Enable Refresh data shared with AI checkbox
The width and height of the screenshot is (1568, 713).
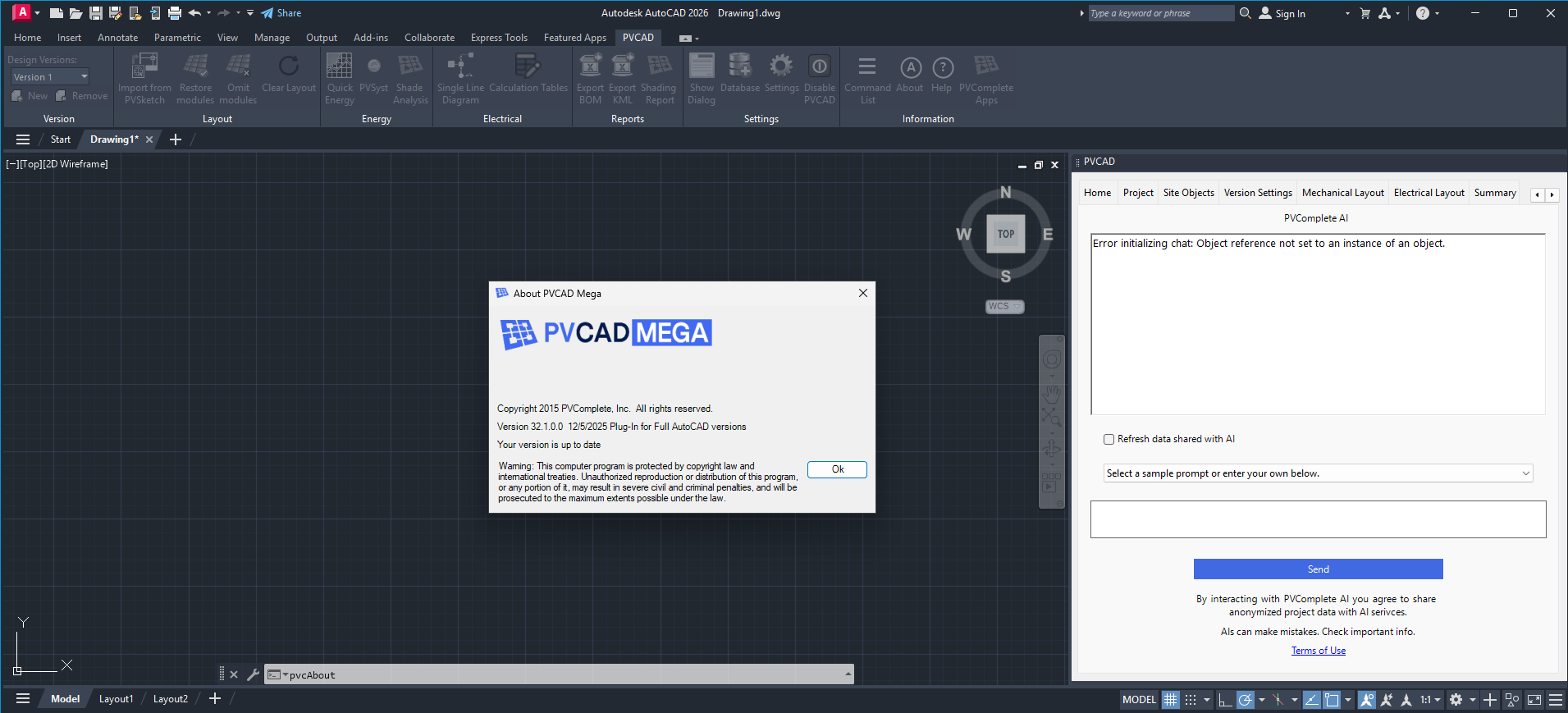(x=1109, y=439)
